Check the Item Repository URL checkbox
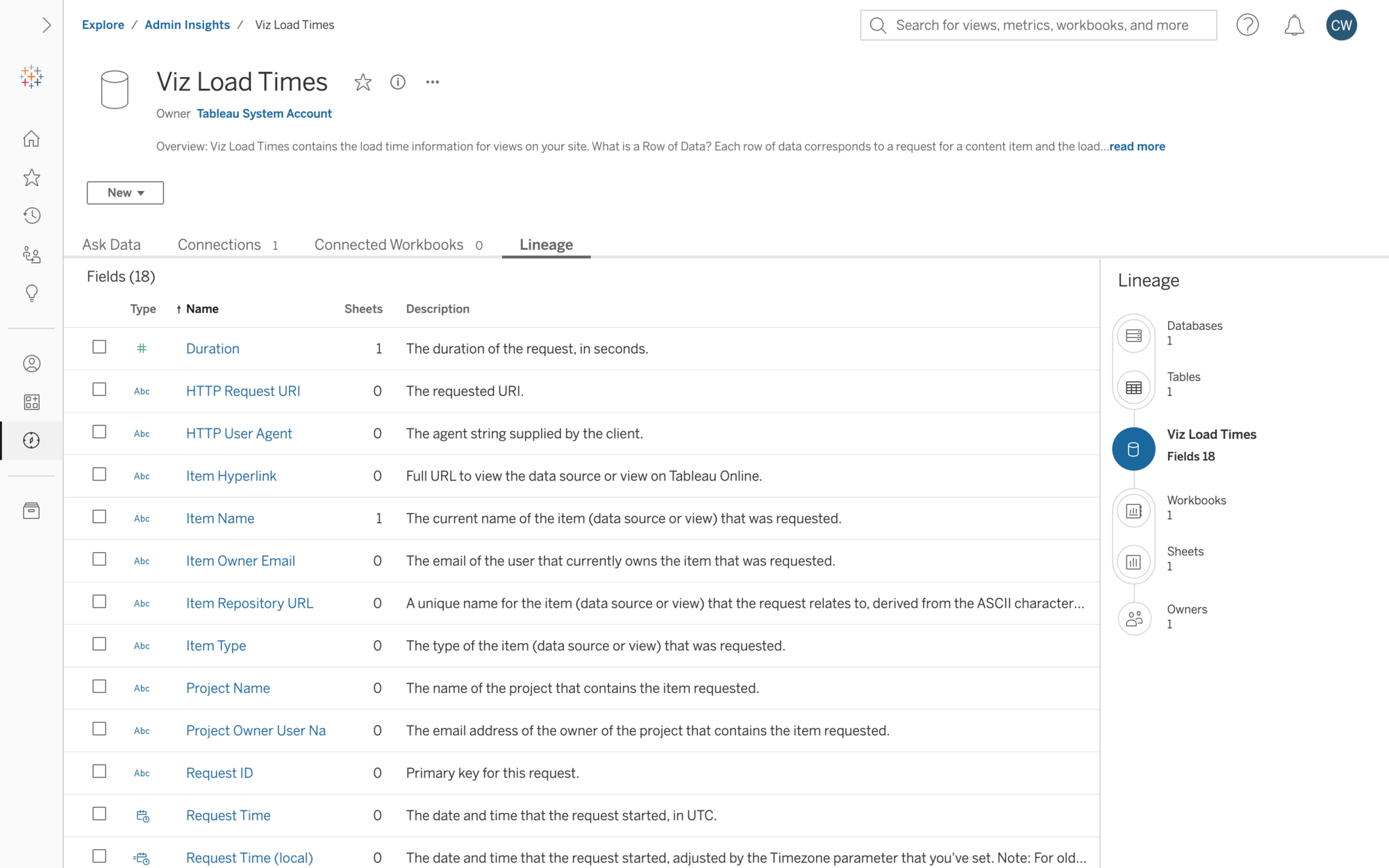 tap(99, 601)
